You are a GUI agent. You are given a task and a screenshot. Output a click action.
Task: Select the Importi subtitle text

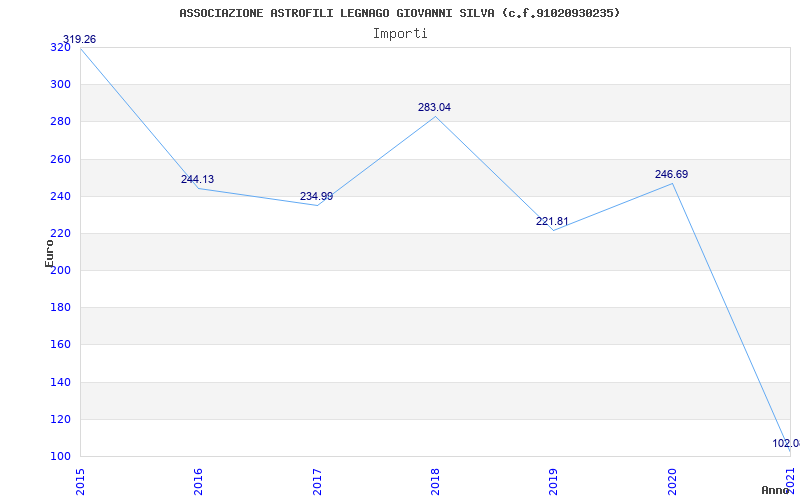[400, 34]
